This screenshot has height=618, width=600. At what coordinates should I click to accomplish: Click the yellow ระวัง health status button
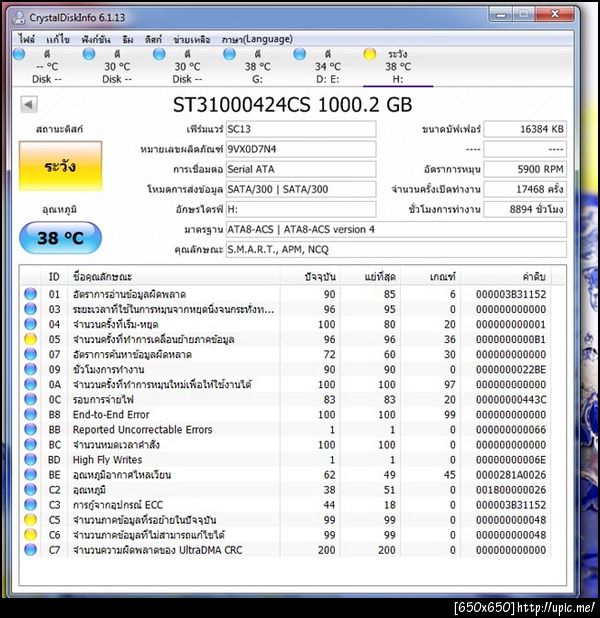pyautogui.click(x=60, y=166)
